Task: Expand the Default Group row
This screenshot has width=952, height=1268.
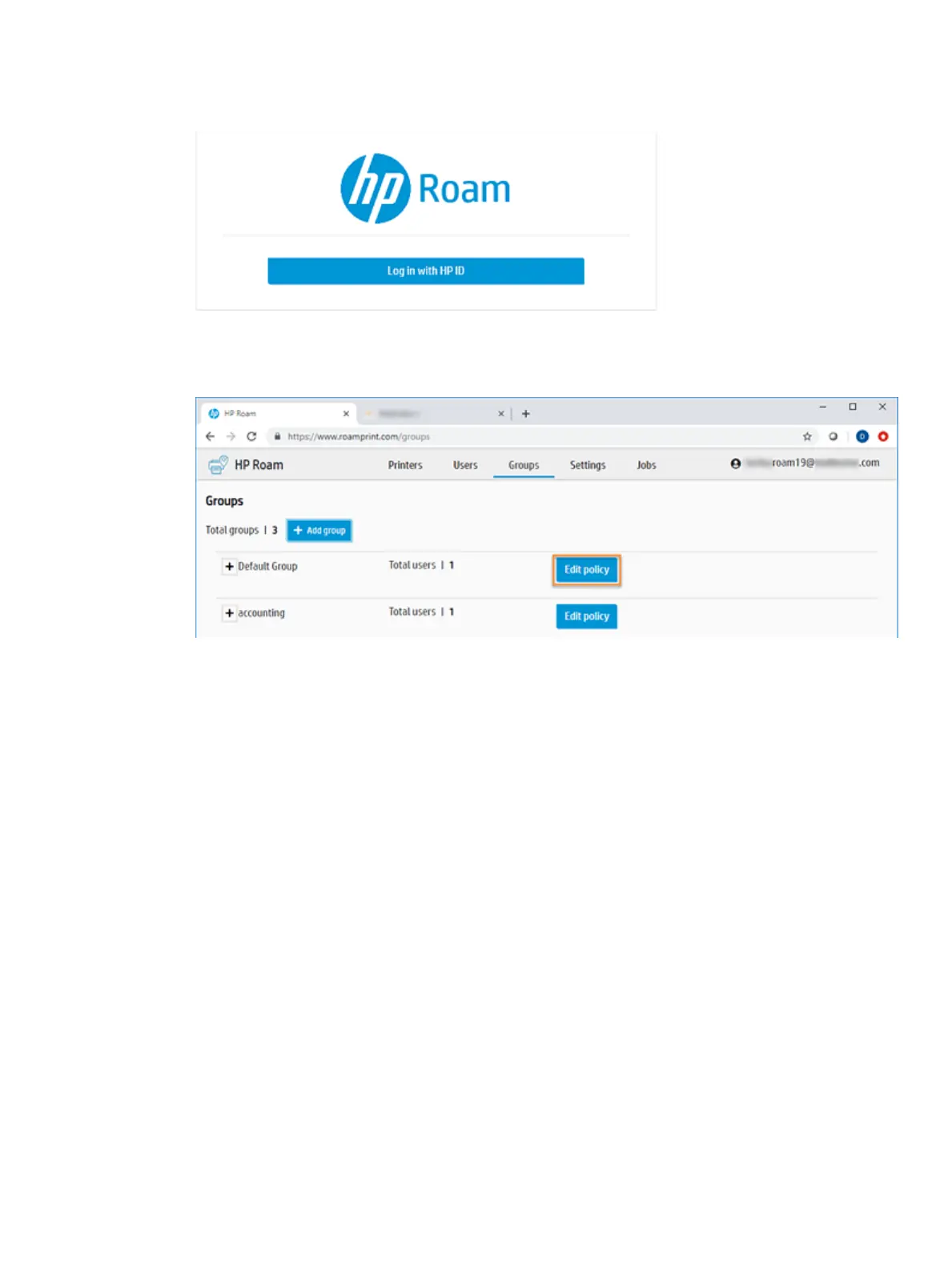Action: pyautogui.click(x=229, y=567)
